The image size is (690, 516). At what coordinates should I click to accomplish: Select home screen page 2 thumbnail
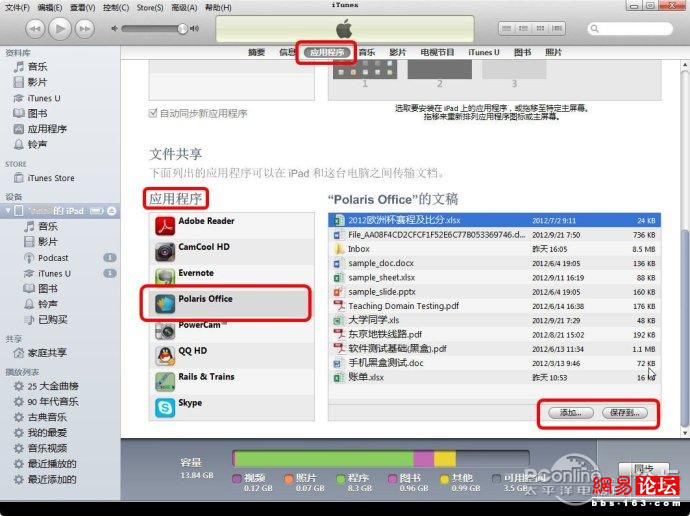coord(440,70)
